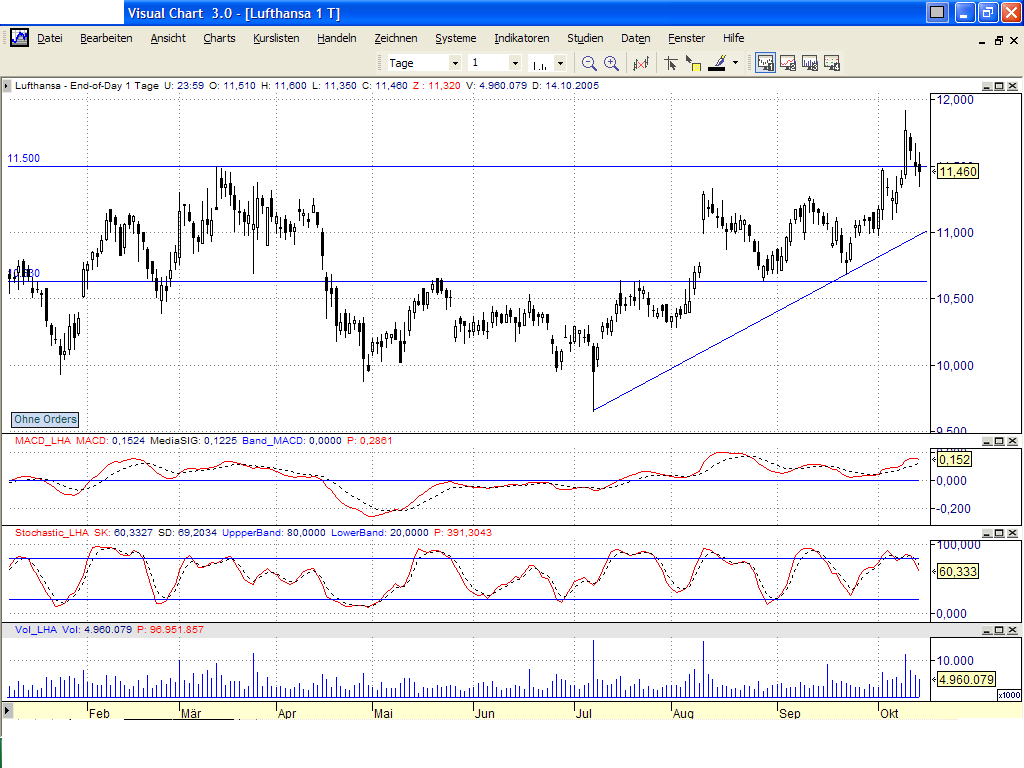Open chart layout 1 from the toolbar
The width and height of the screenshot is (1024, 768).
765,62
